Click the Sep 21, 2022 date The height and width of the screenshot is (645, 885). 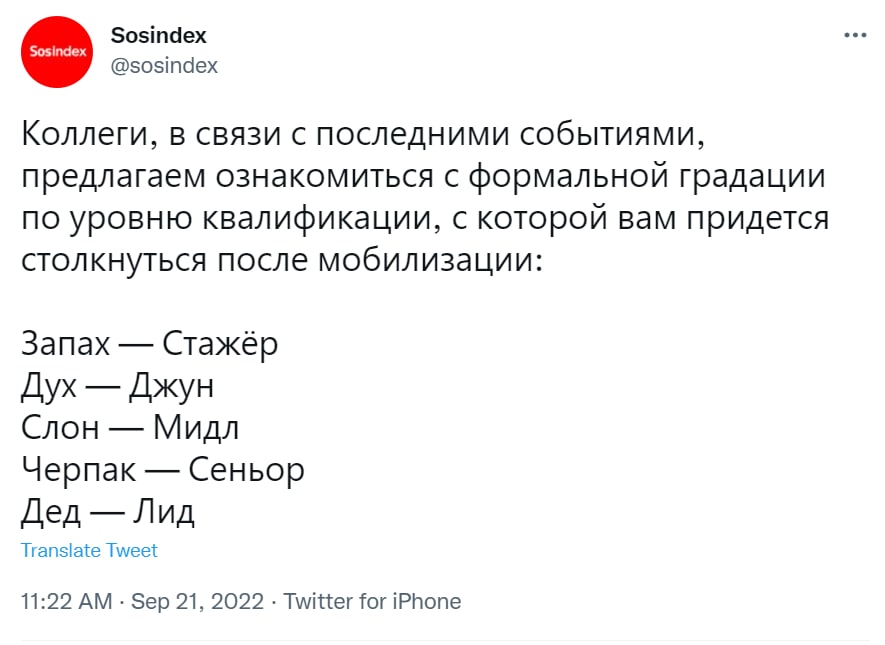tap(197, 602)
